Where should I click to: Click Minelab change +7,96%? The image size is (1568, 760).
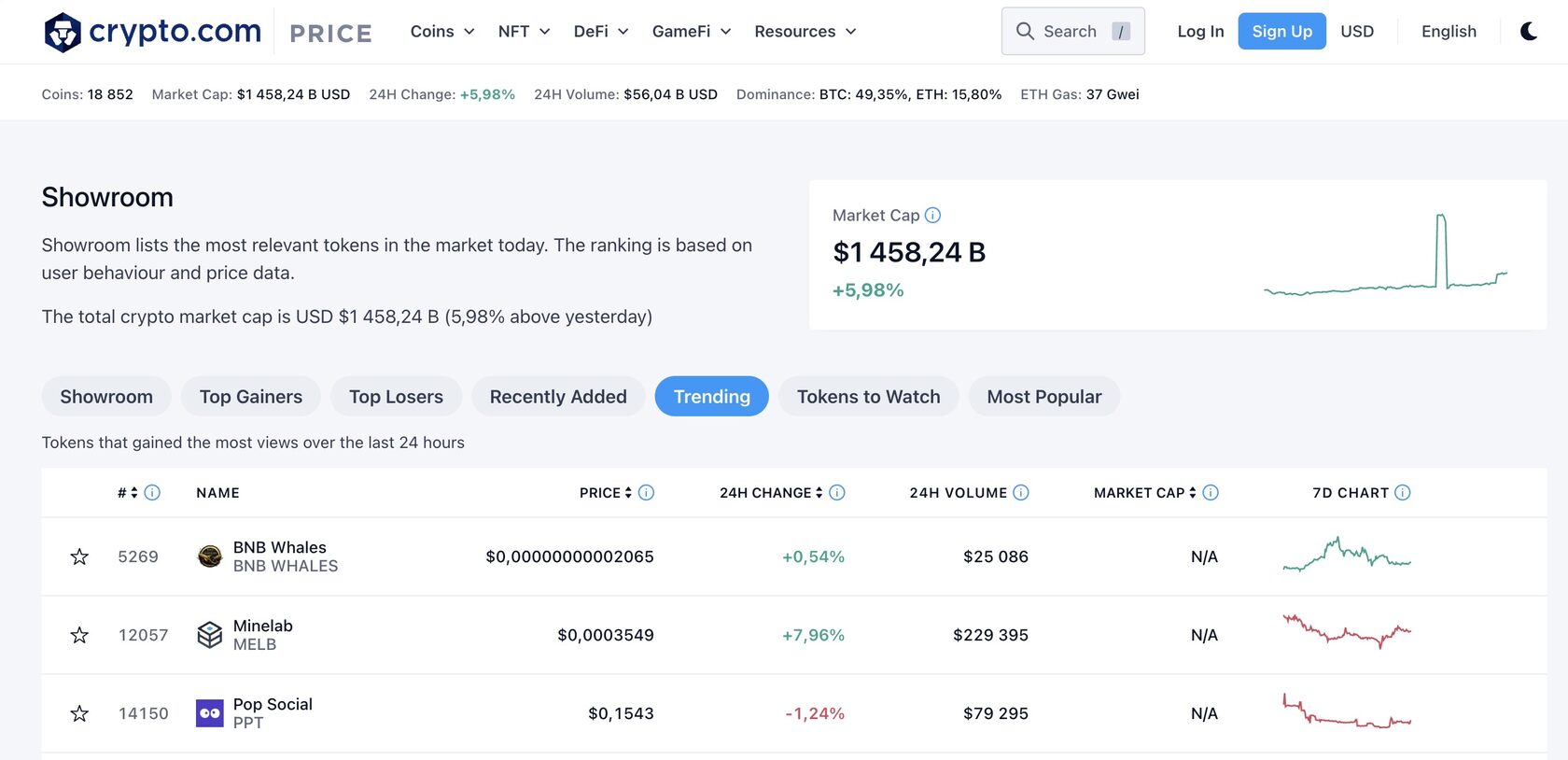[813, 636]
